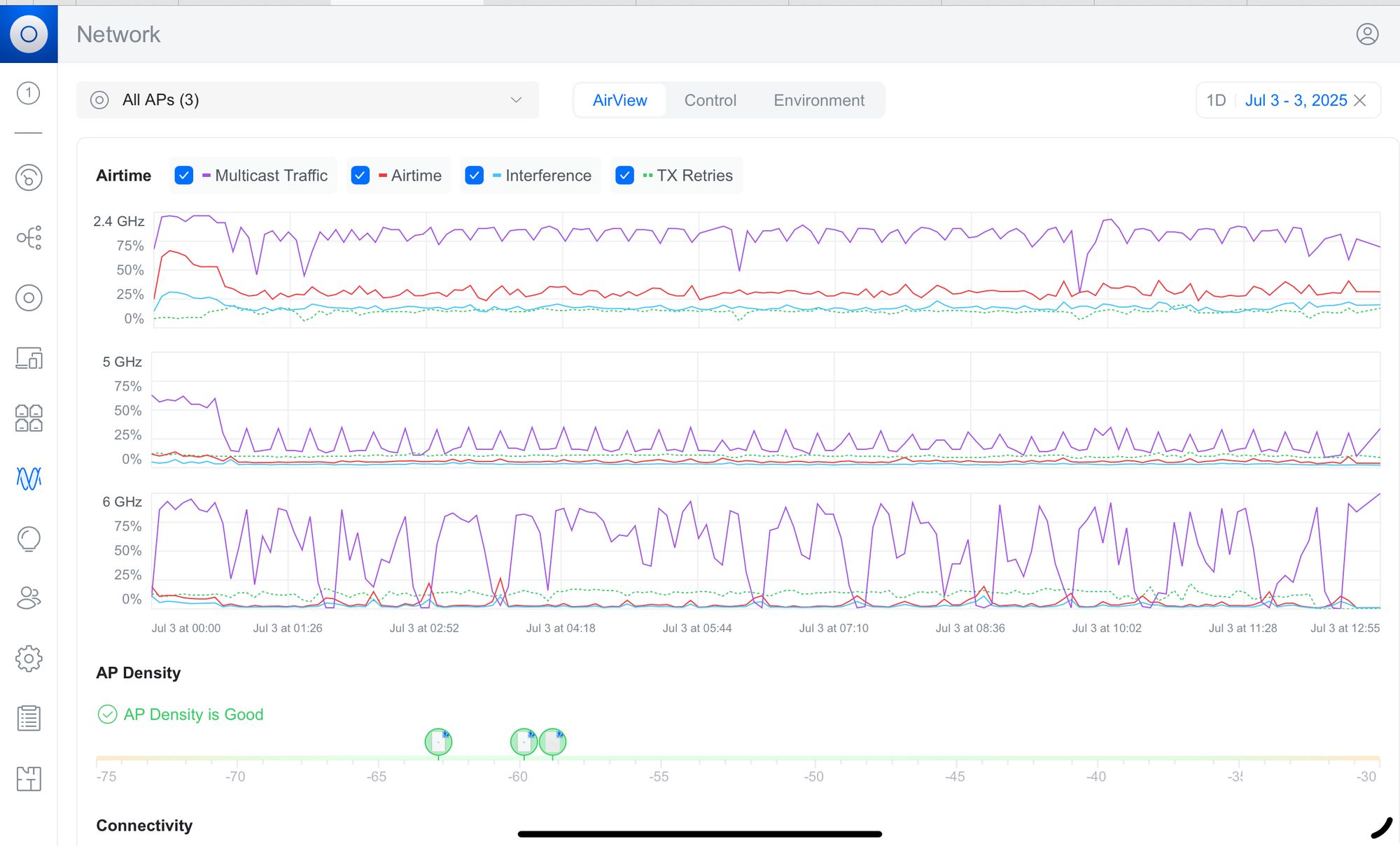
Task: Open the Insights lightbulb sidebar icon
Action: click(29, 539)
